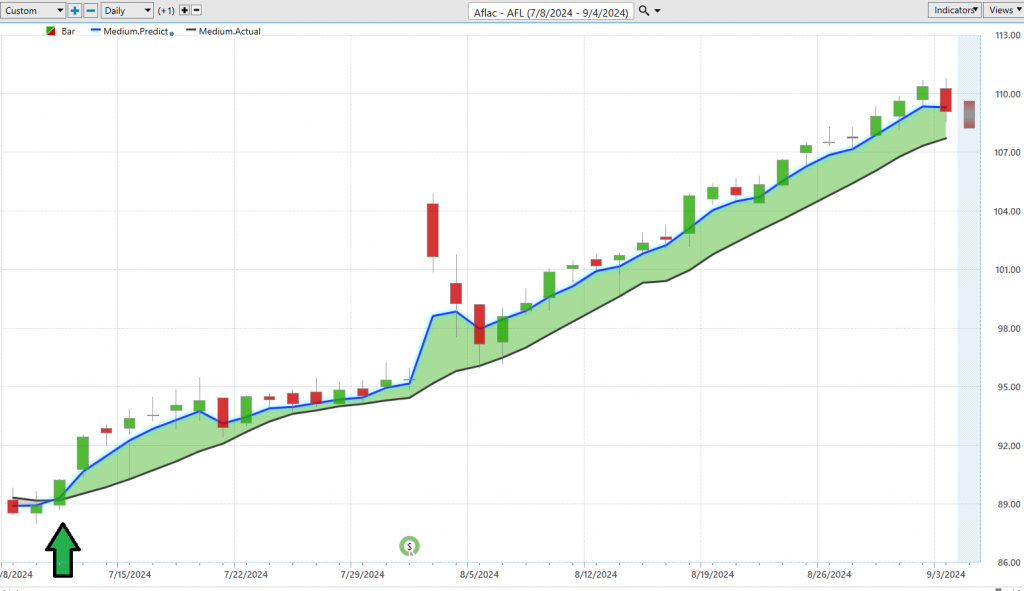Open the Views menu
Viewport: 1024px width, 591px height.
[x=1003, y=10]
